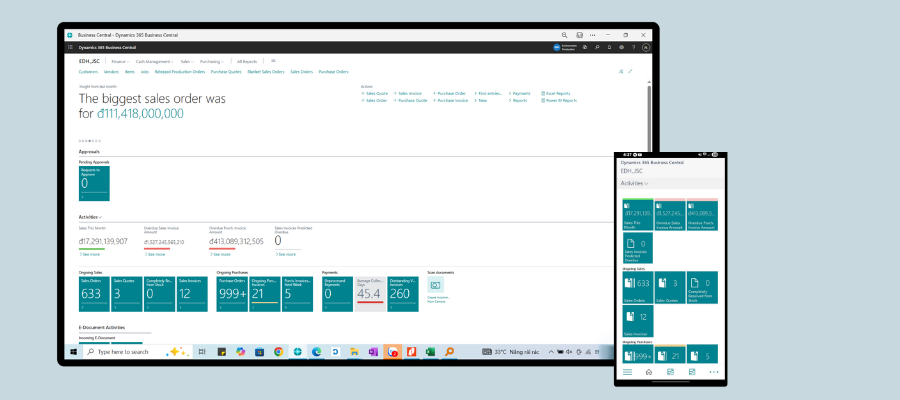Viewport: 900px width, 400px height.
Task: Click the Windows Start button
Action: (74, 352)
